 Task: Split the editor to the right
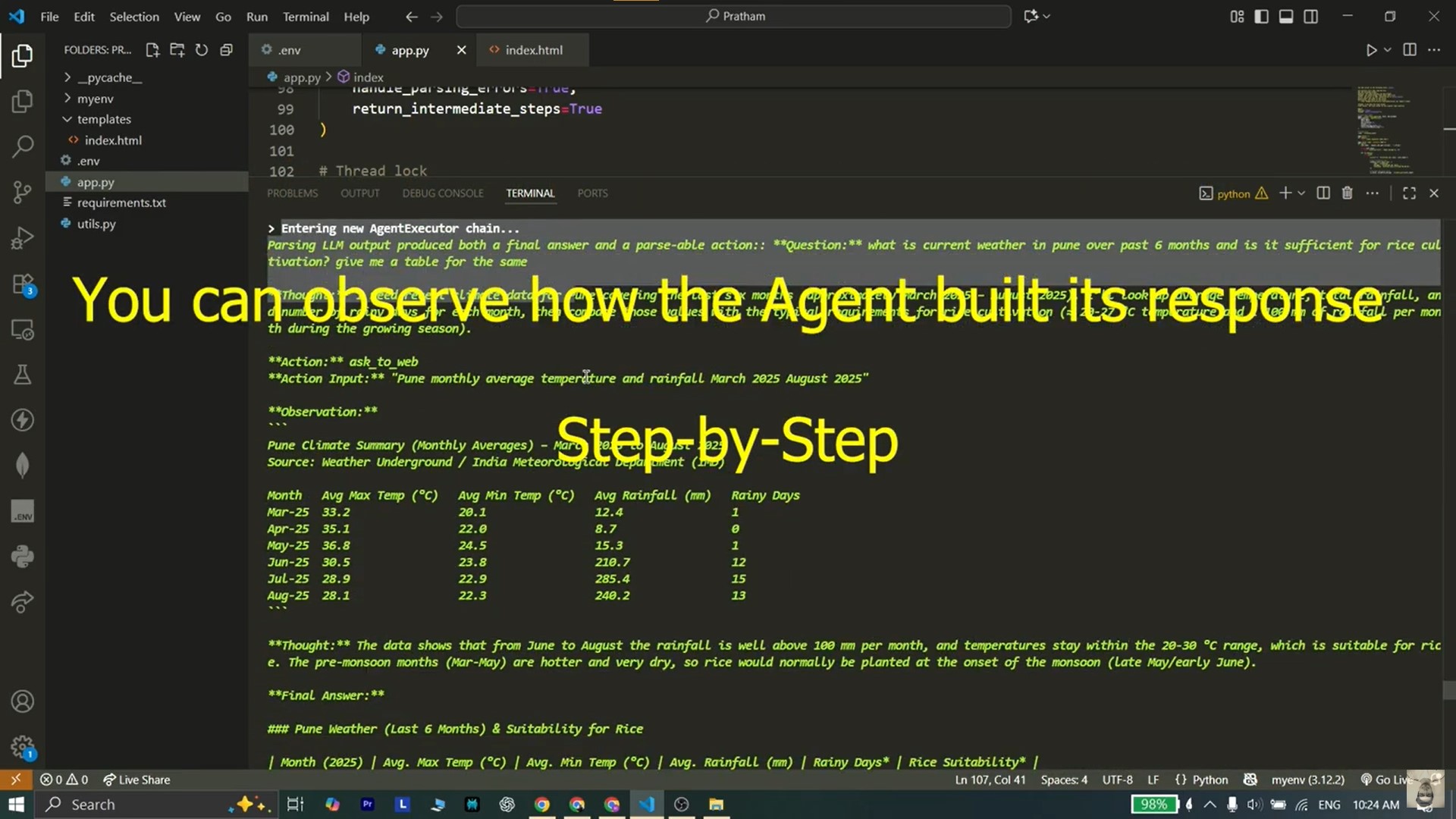(x=1410, y=50)
